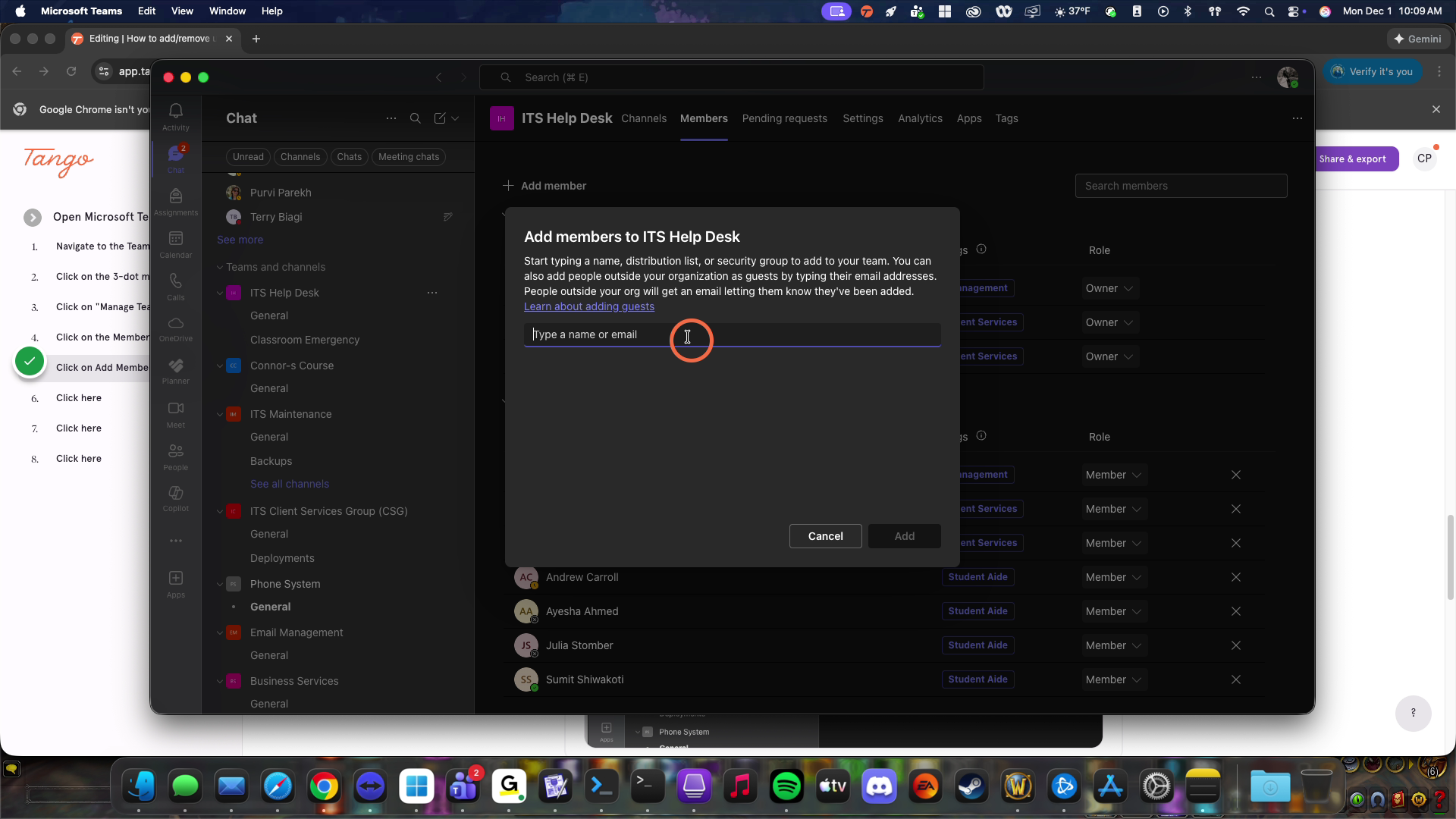Viewport: 1456px width, 819px height.
Task: Open role dropdown for Ayesha Ahmed
Action: pos(1113,611)
